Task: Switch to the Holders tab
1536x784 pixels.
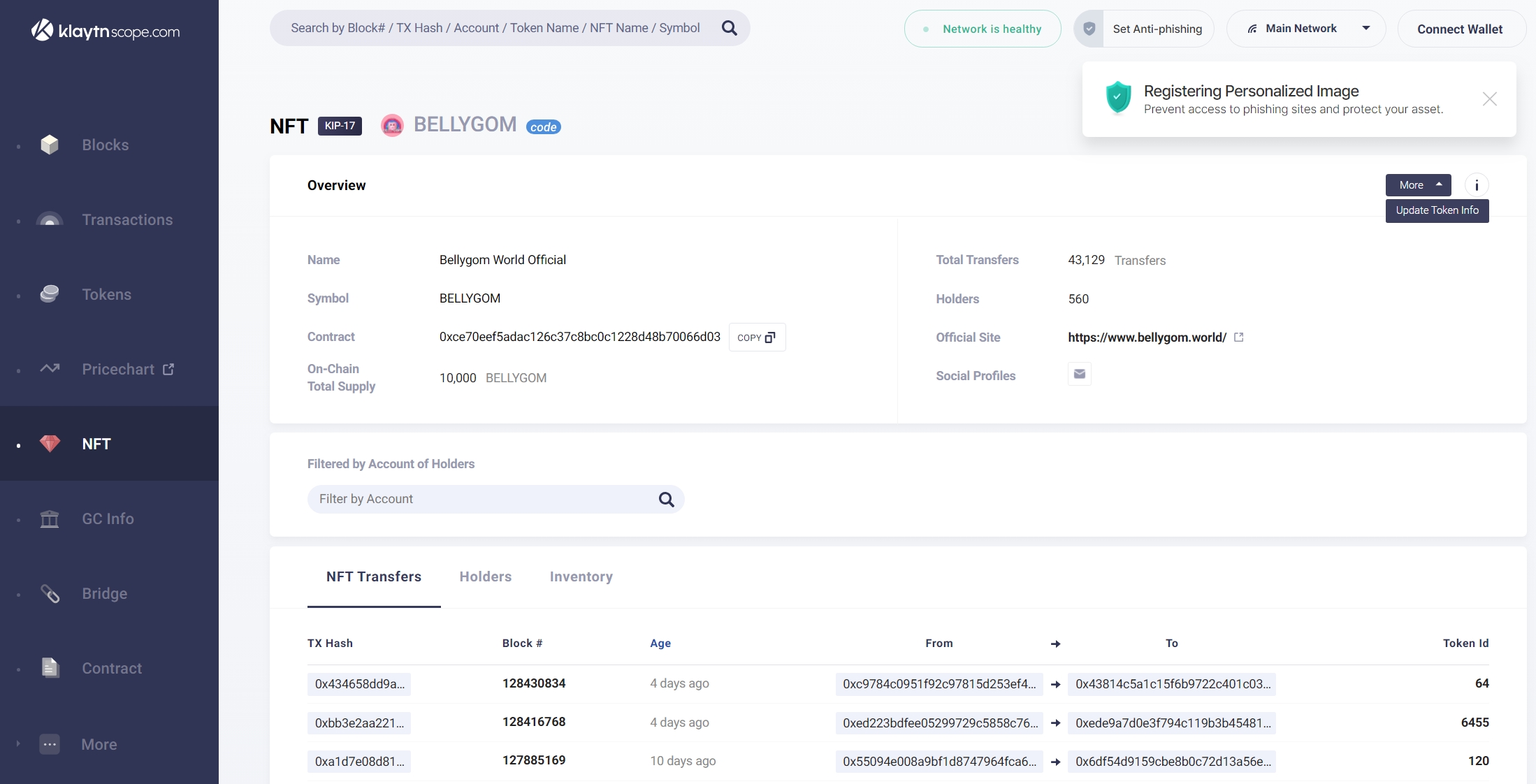Action: (485, 576)
